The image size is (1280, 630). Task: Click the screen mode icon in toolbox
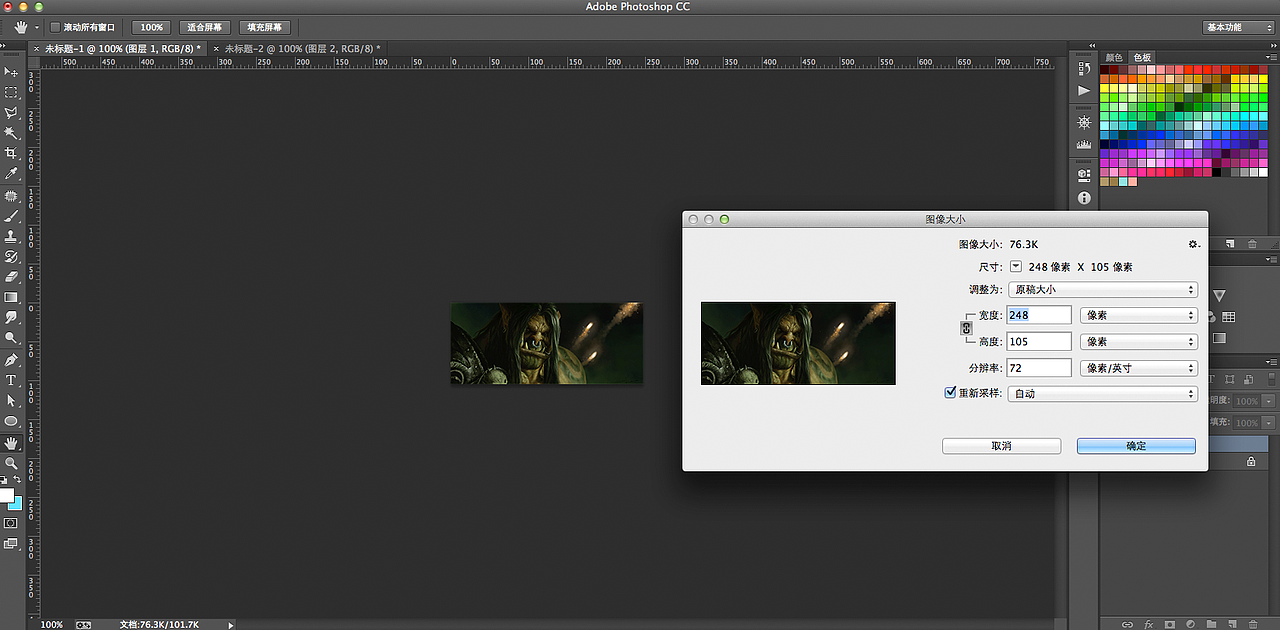(11, 544)
